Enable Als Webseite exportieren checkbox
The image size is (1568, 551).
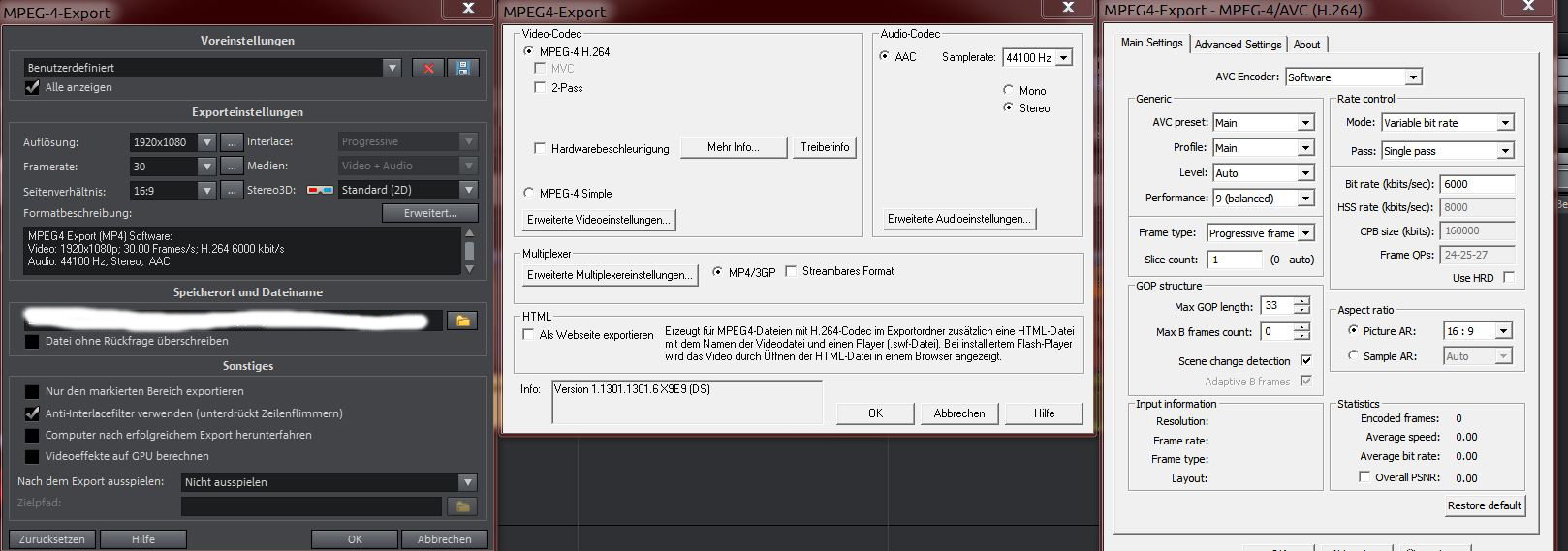528,334
